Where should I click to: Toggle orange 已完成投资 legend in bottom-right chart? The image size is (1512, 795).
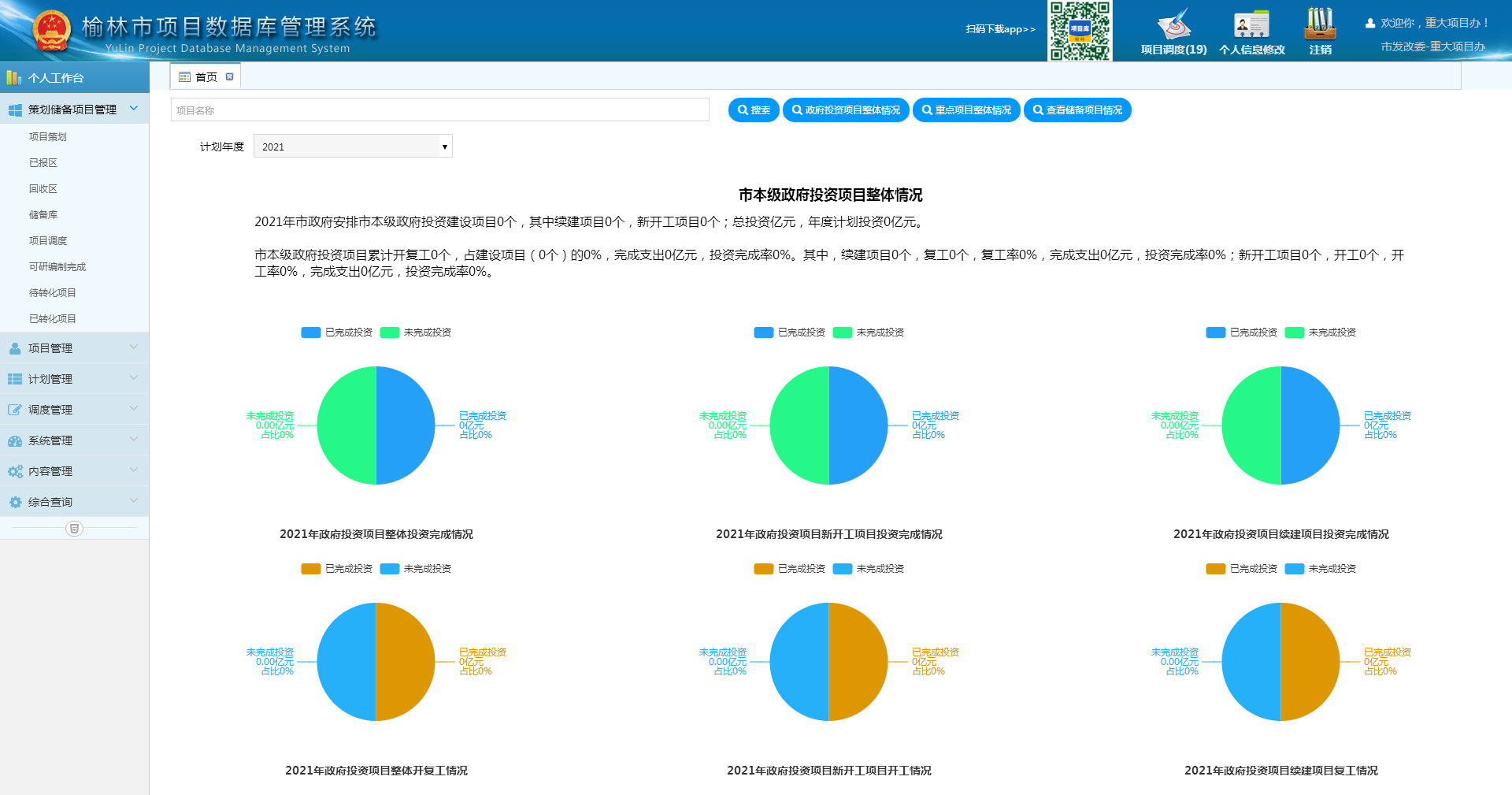(x=1242, y=569)
